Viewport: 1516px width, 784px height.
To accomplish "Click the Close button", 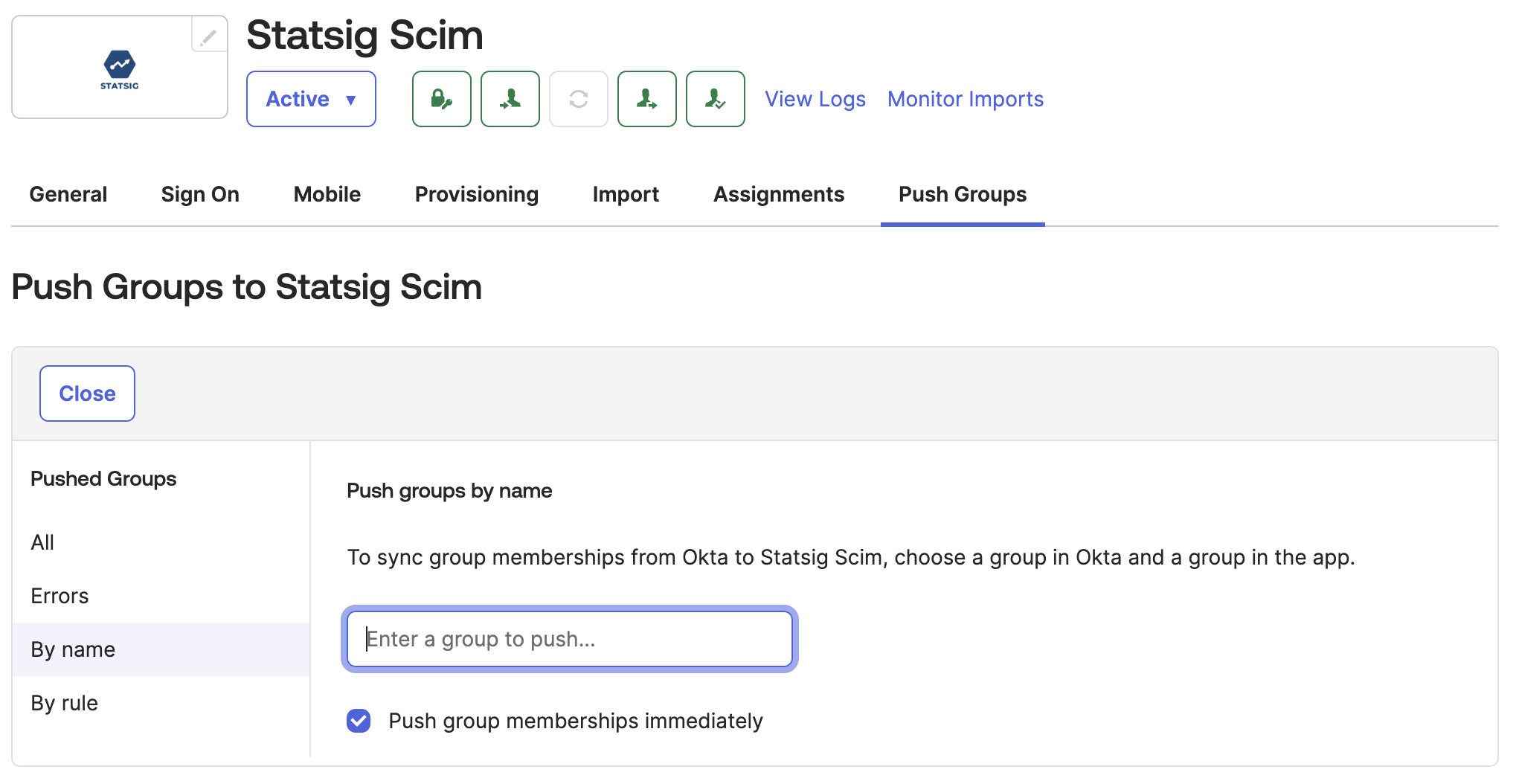I will pyautogui.click(x=87, y=393).
